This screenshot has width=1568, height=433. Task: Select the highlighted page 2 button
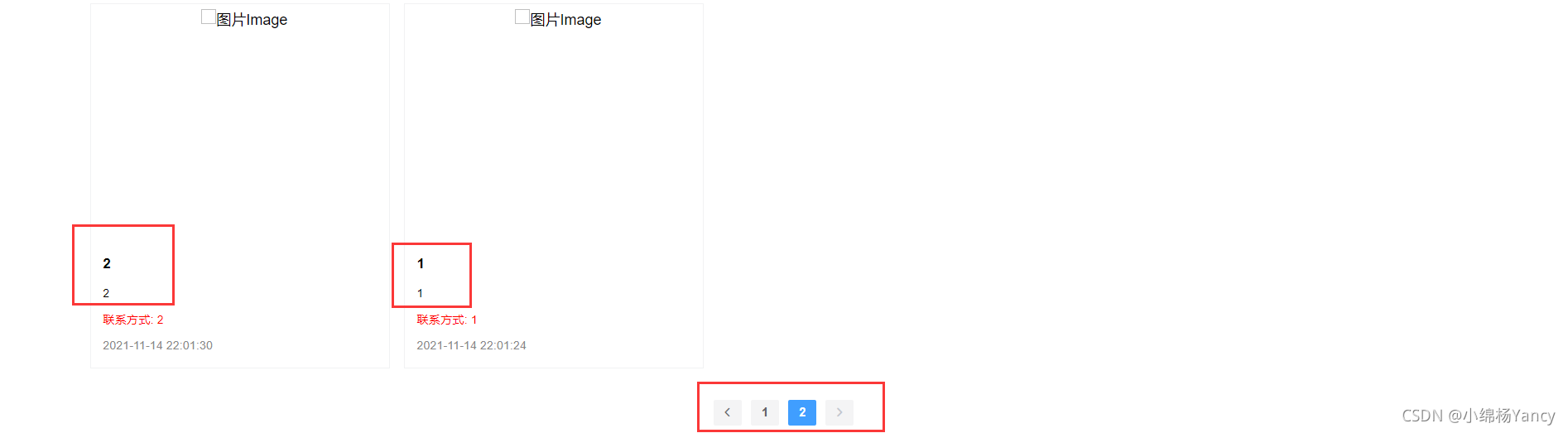(x=802, y=412)
